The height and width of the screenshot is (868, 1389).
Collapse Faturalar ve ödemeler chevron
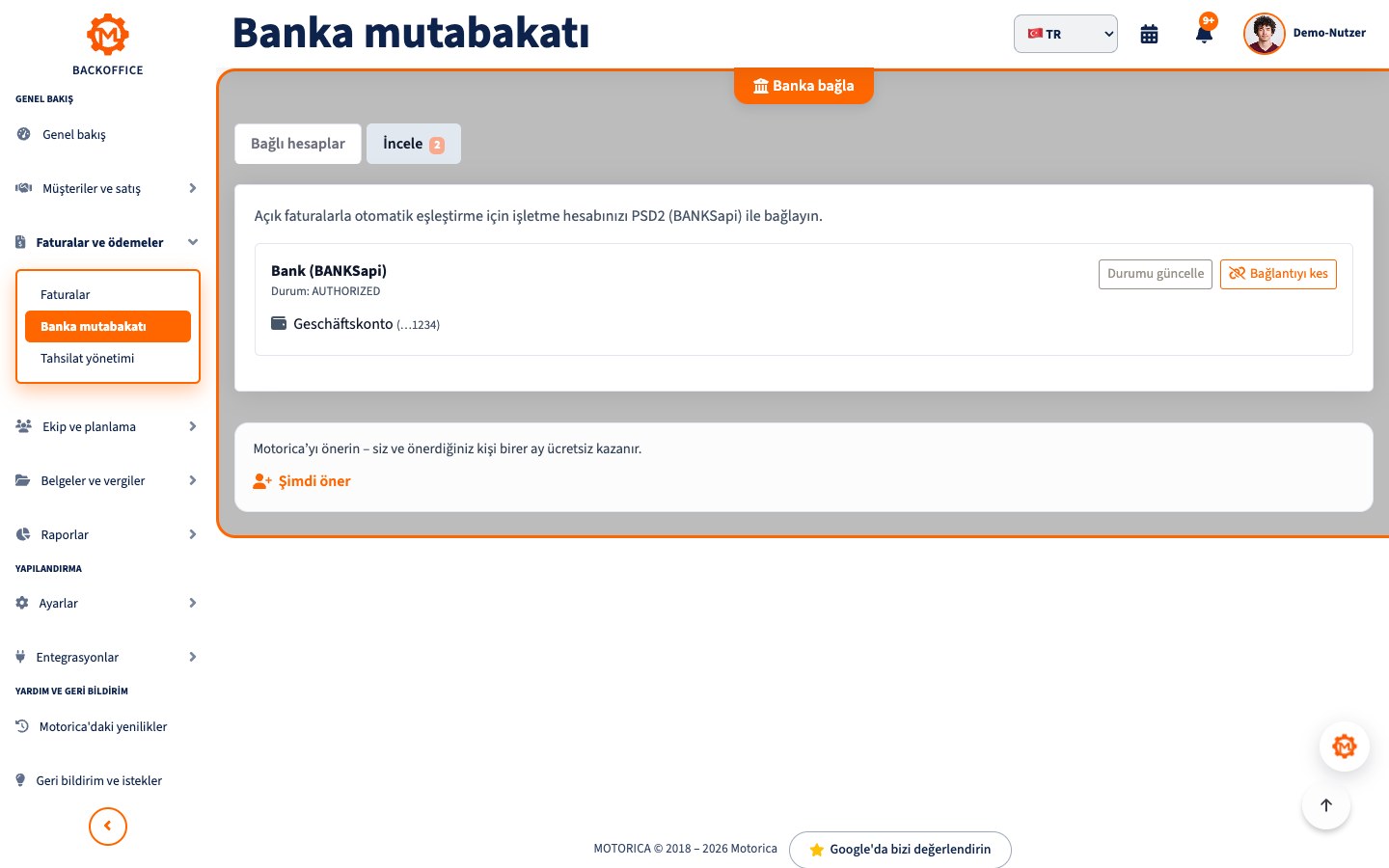pyautogui.click(x=193, y=242)
